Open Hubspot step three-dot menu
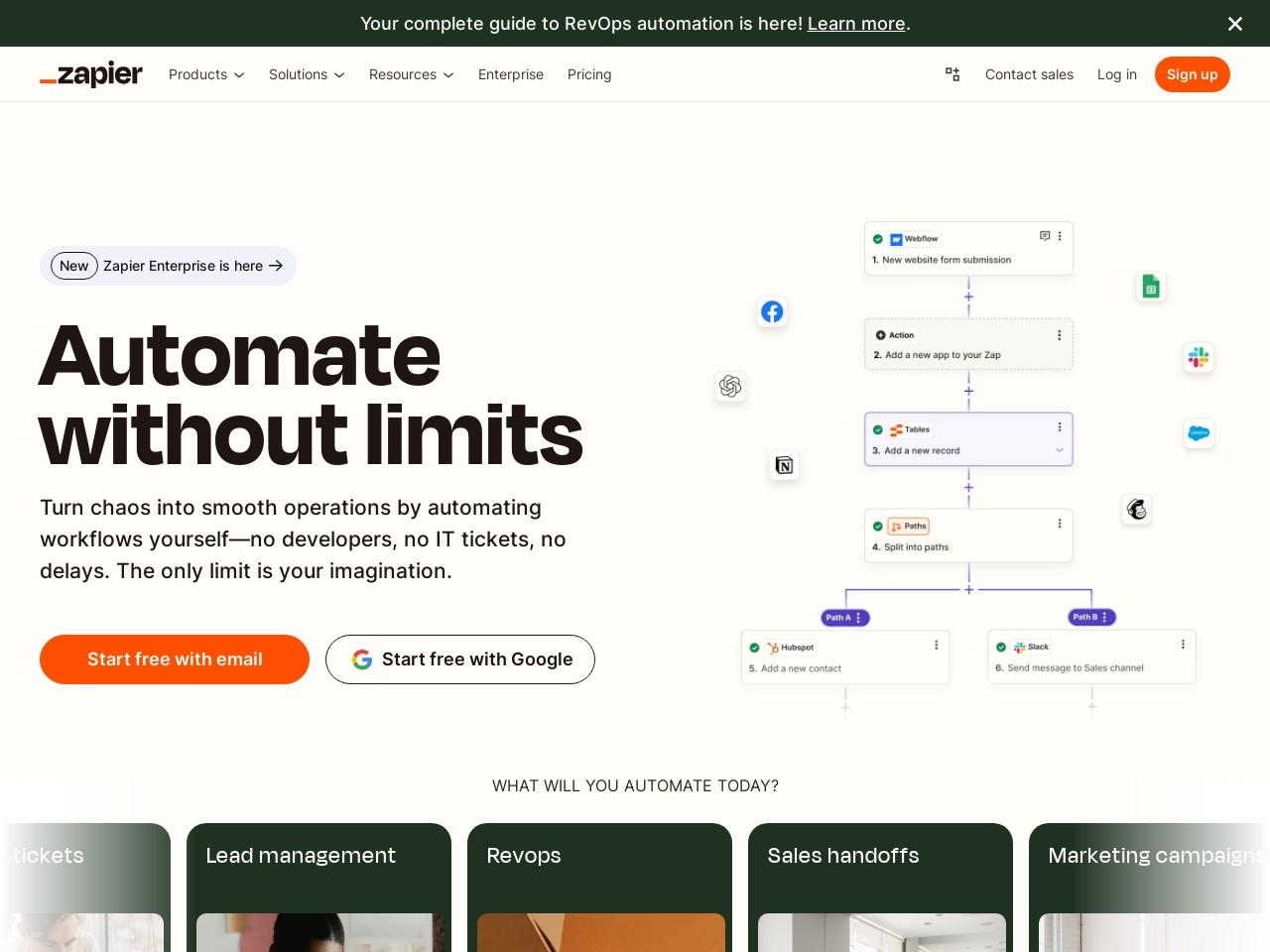The image size is (1270, 952). [x=937, y=645]
